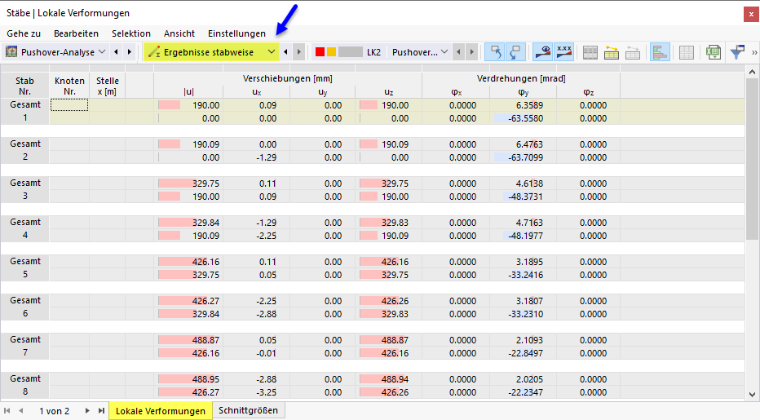The height and width of the screenshot is (420, 760).
Task: Click Stelle x [m] column header
Action: (108, 86)
